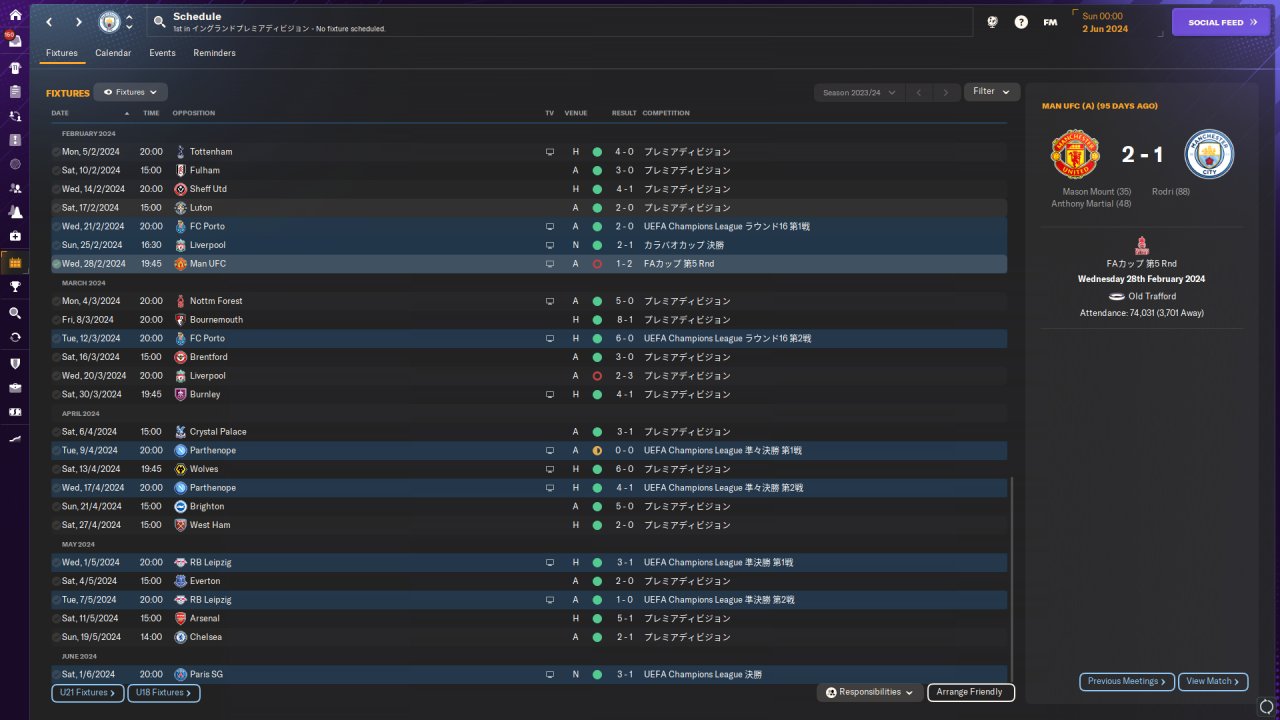Open the Home icon in the sidebar
Image resolution: width=1280 pixels, height=720 pixels.
click(15, 15)
